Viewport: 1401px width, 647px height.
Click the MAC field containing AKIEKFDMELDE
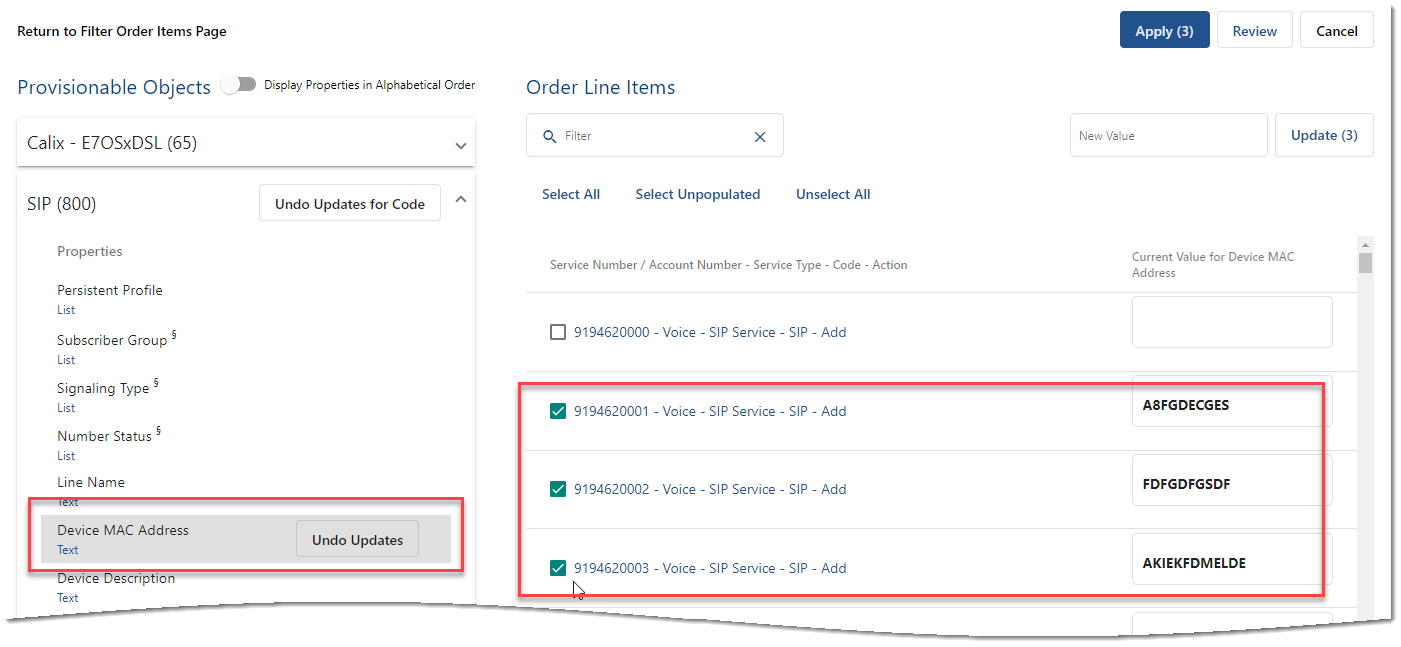[1232, 559]
